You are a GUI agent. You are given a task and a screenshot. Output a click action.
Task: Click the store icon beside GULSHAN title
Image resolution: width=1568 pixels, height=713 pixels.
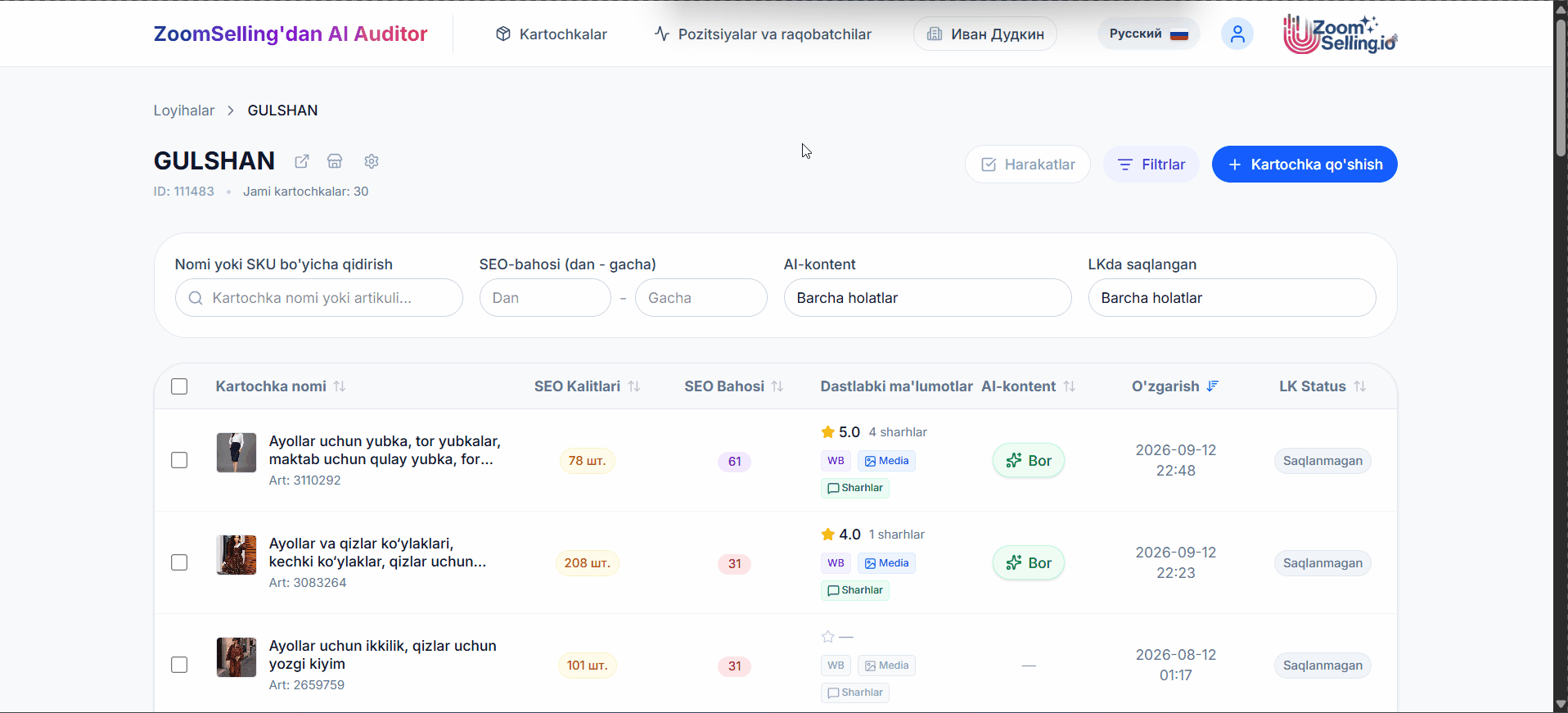(335, 161)
